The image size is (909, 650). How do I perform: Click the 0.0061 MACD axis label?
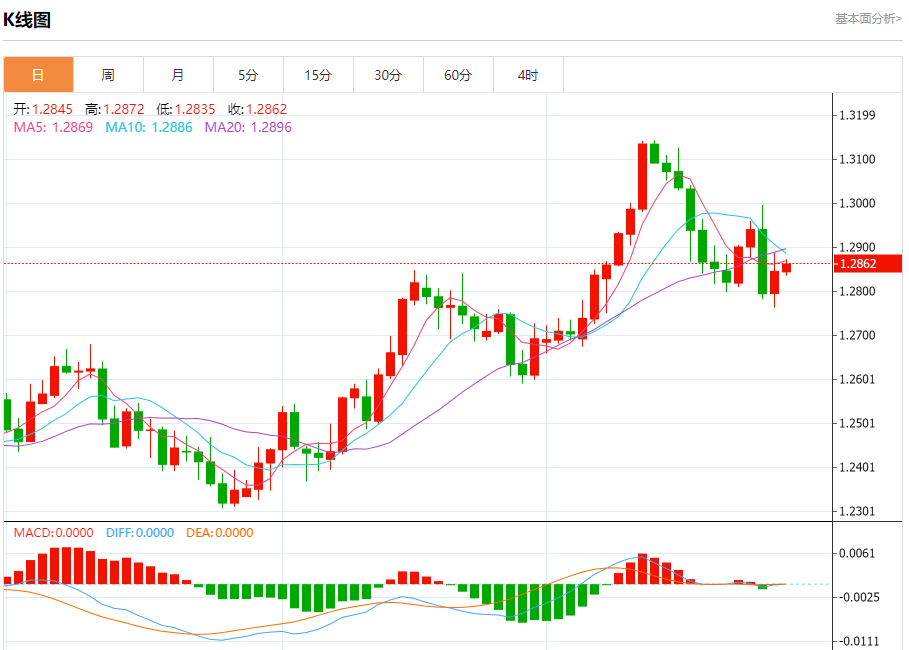857,554
